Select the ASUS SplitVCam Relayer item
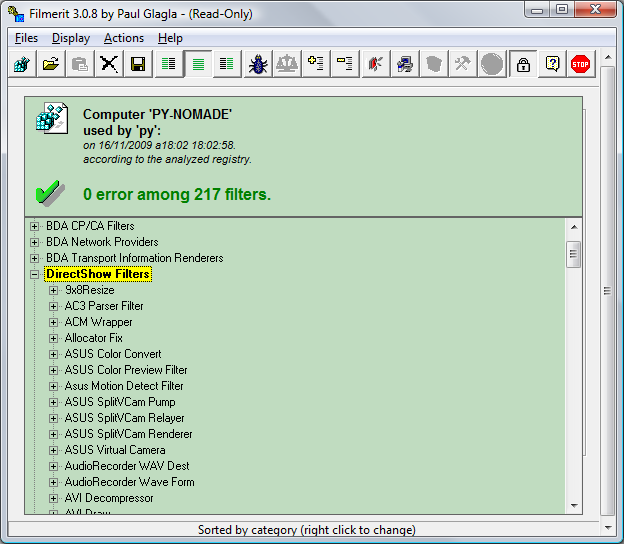 pyautogui.click(x=125, y=418)
